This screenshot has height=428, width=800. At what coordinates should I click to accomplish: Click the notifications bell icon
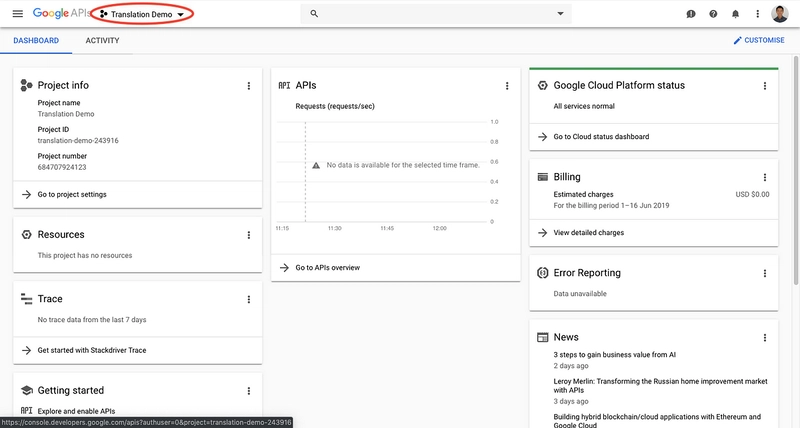click(x=736, y=14)
